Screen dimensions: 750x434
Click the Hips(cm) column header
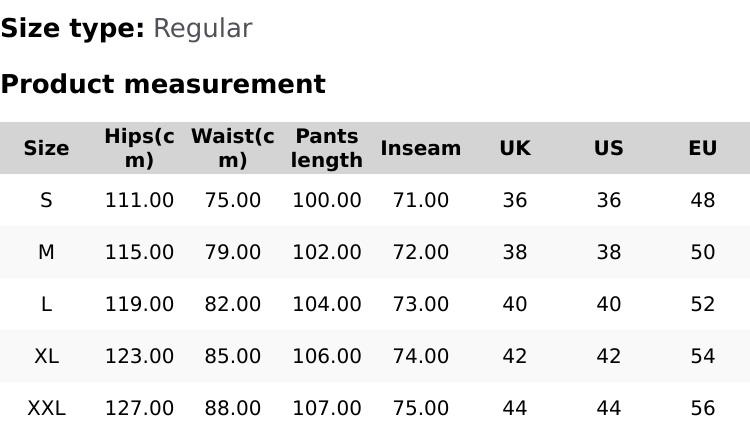click(x=139, y=148)
